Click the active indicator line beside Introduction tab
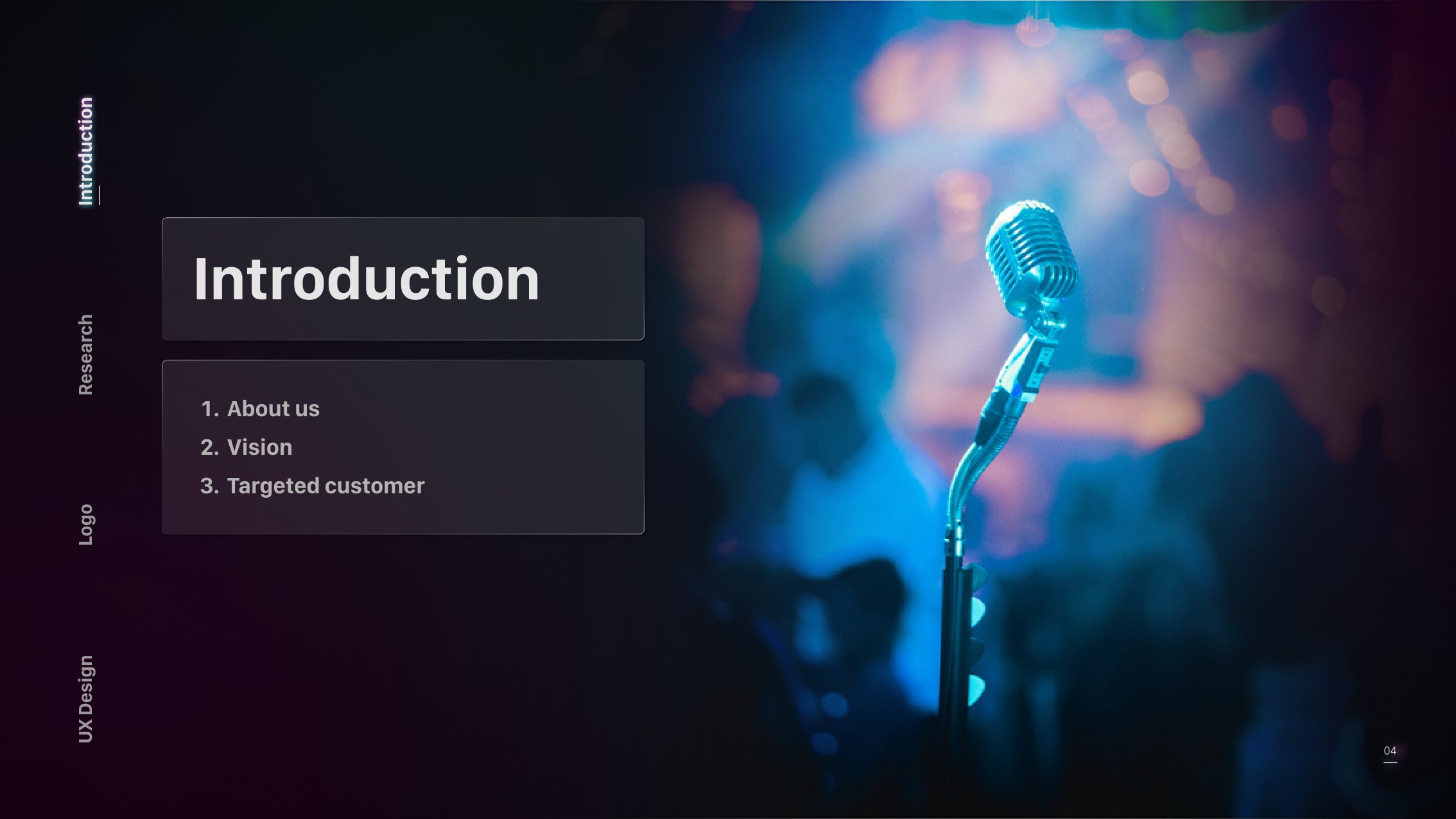Viewport: 1456px width, 819px height. pyautogui.click(x=100, y=195)
